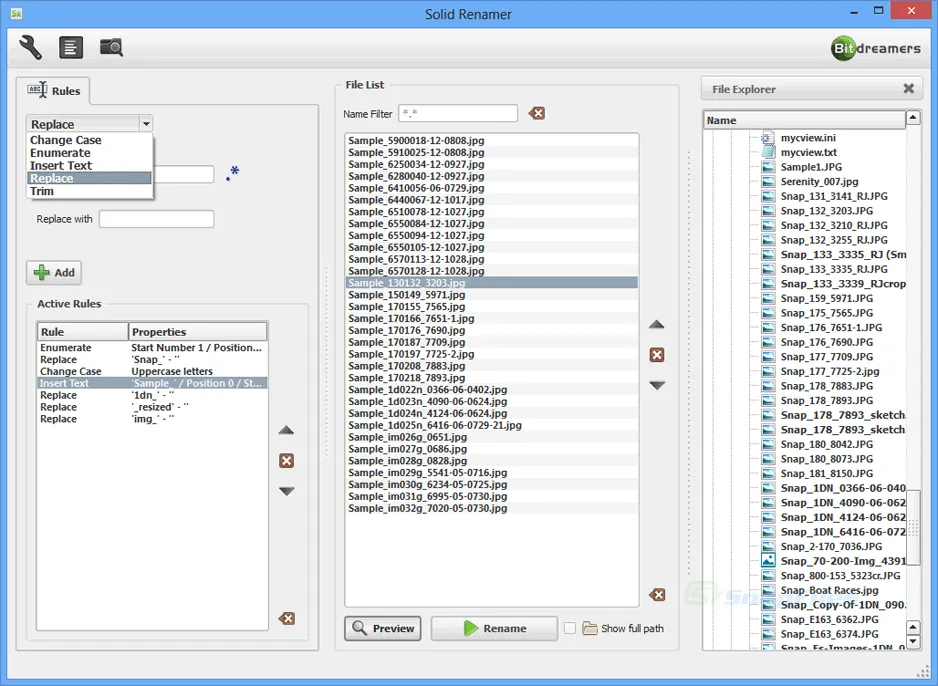938x686 pixels.
Task: Clear all files from File List
Action: click(x=657, y=594)
